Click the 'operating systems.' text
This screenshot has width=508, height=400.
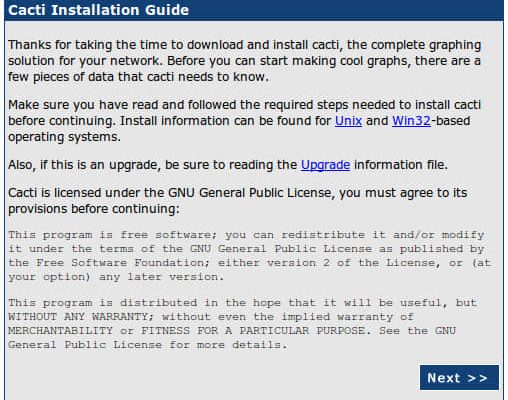[64, 137]
